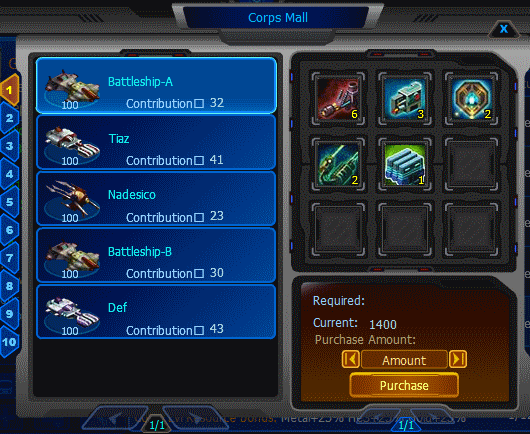Go to previous page of ship list

coord(115,418)
